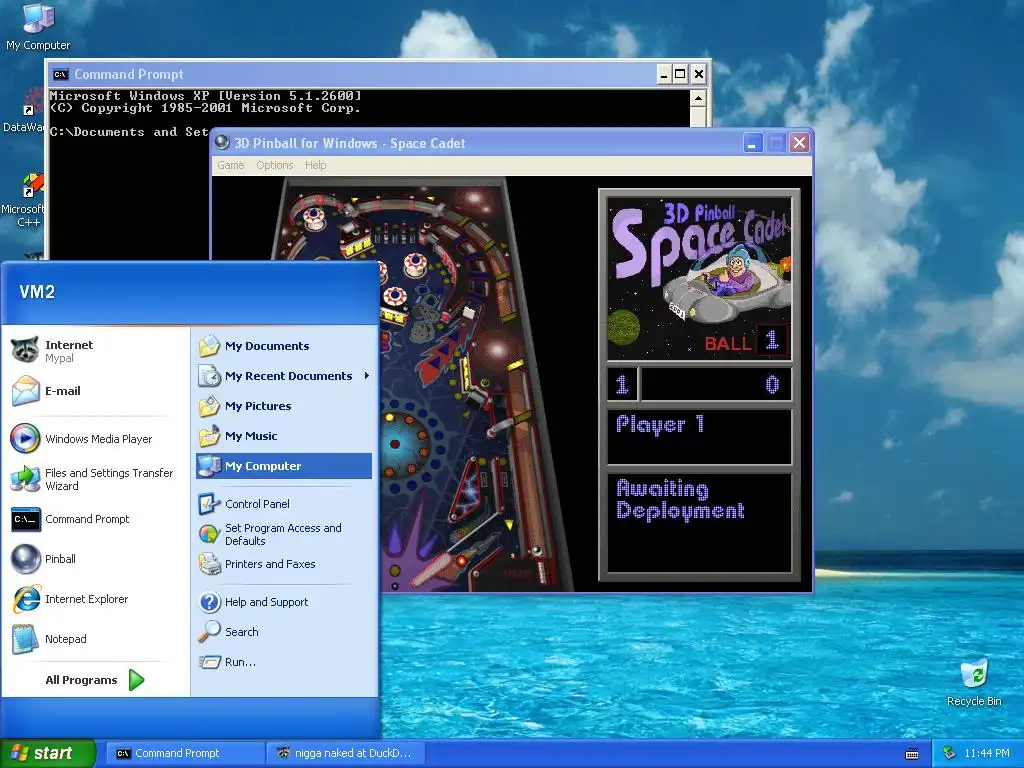Image resolution: width=1024 pixels, height=768 pixels.
Task: Open highlighted My Computer icon in Start menu
Action: [x=210, y=466]
